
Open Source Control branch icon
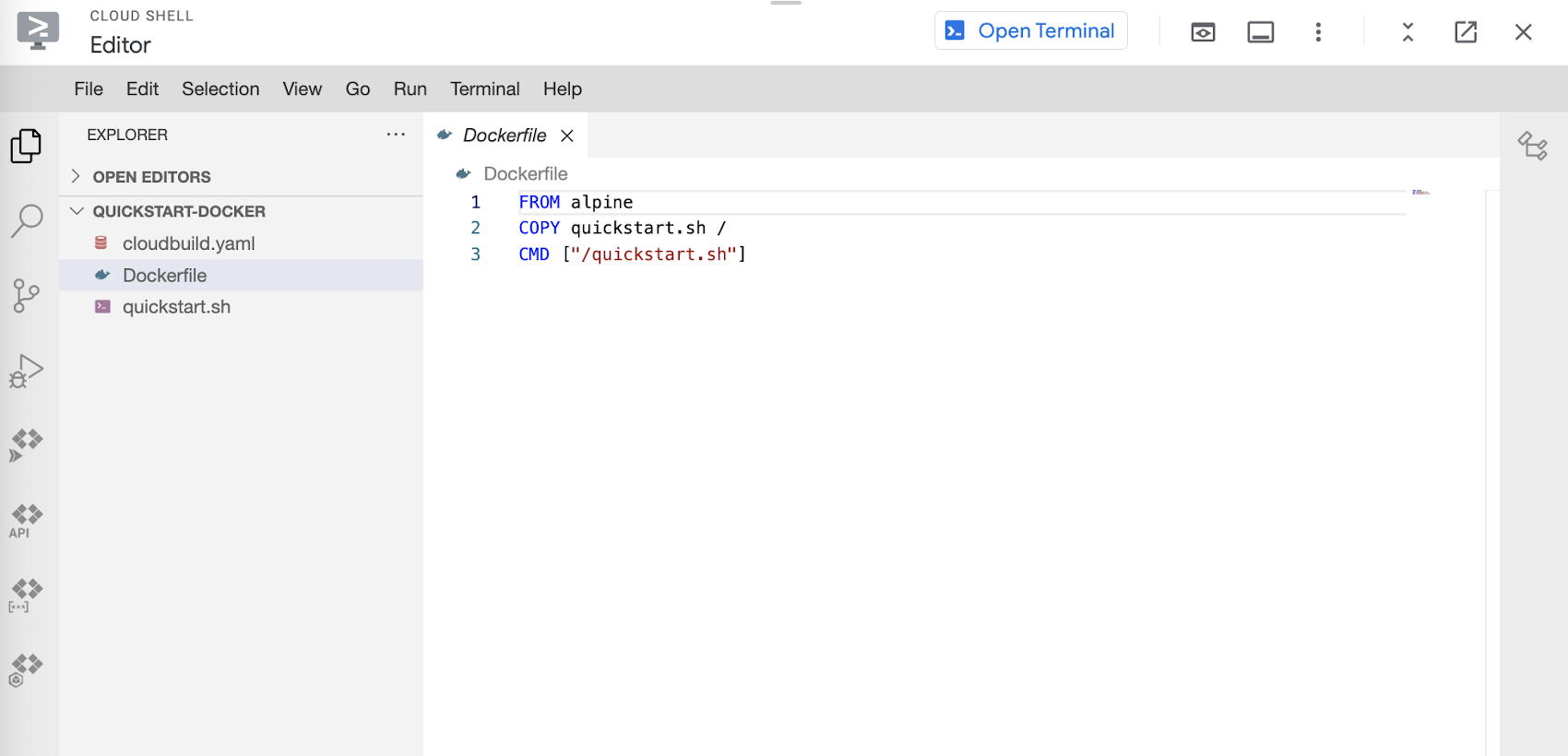tap(27, 296)
